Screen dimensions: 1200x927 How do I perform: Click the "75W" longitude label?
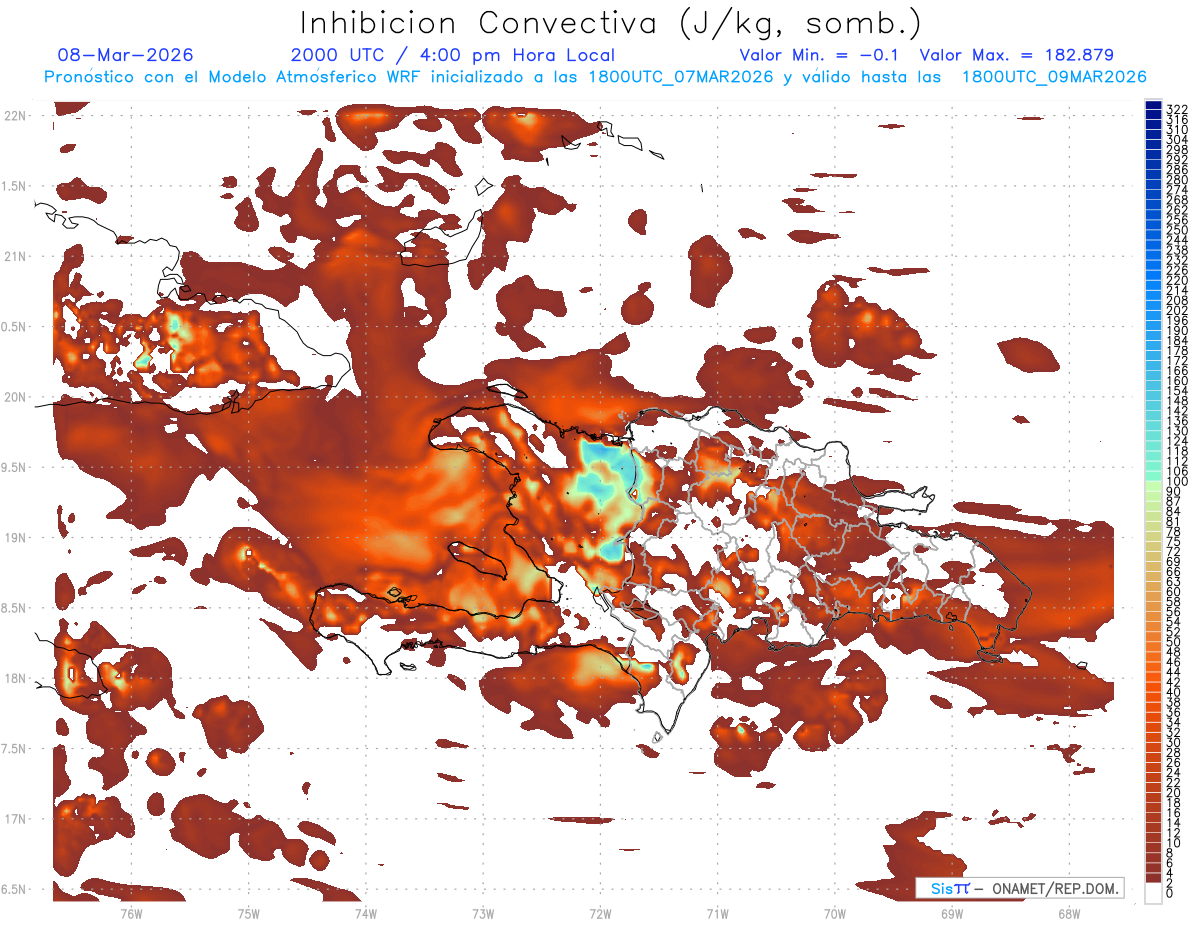(x=249, y=913)
